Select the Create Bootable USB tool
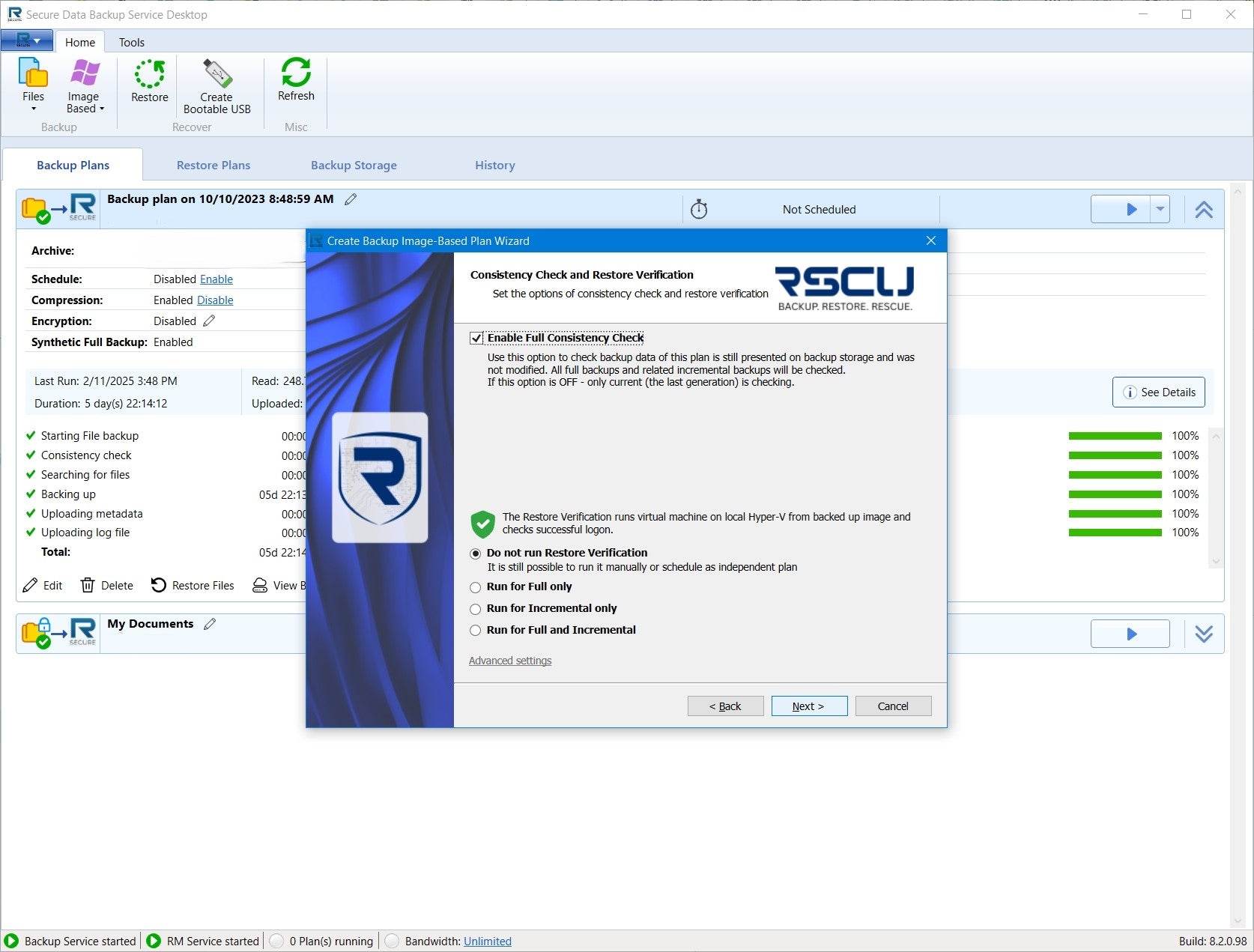This screenshot has height=952, width=1254. (216, 82)
